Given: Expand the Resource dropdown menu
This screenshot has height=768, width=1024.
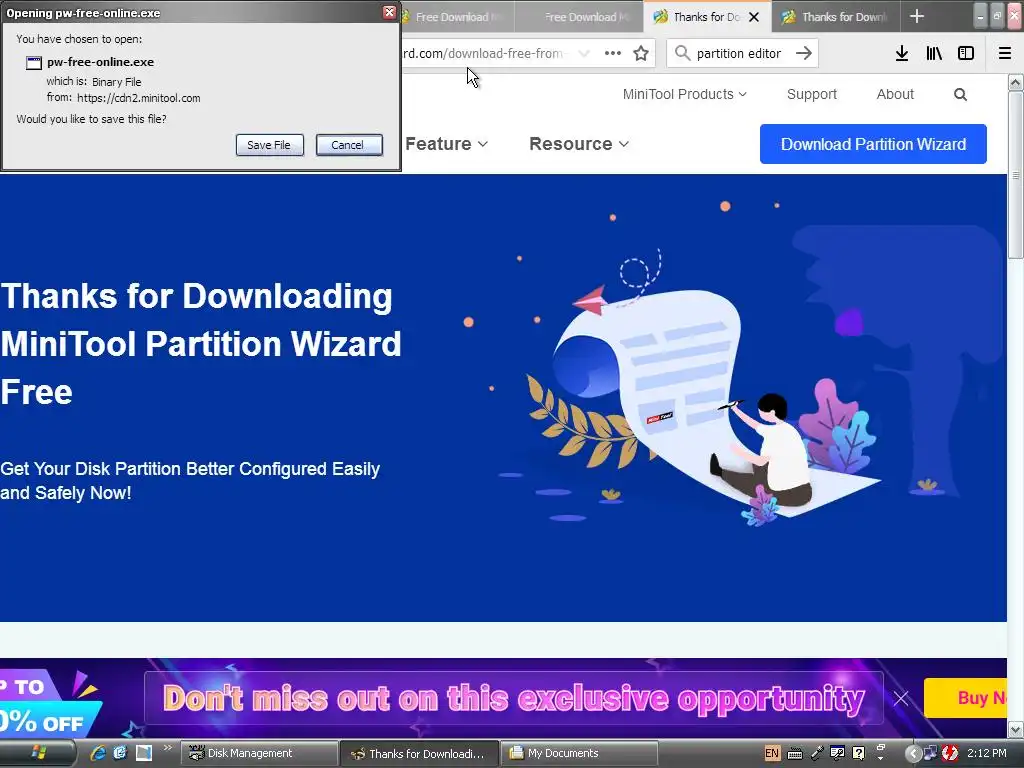Looking at the screenshot, I should 579,144.
